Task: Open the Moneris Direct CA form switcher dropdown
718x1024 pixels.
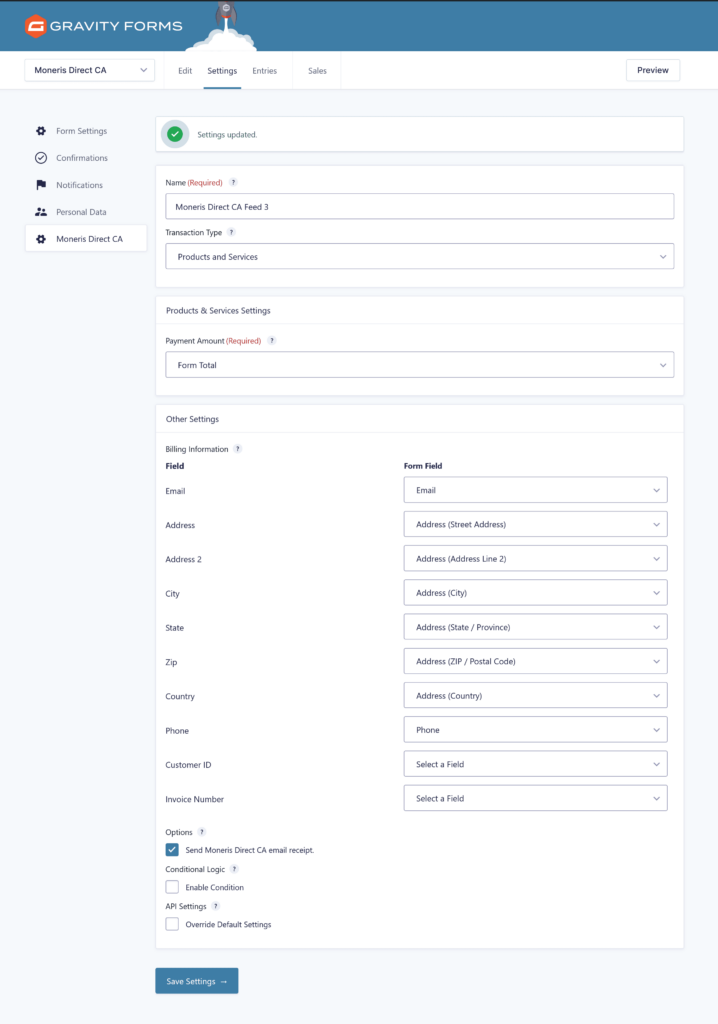Action: (x=90, y=70)
